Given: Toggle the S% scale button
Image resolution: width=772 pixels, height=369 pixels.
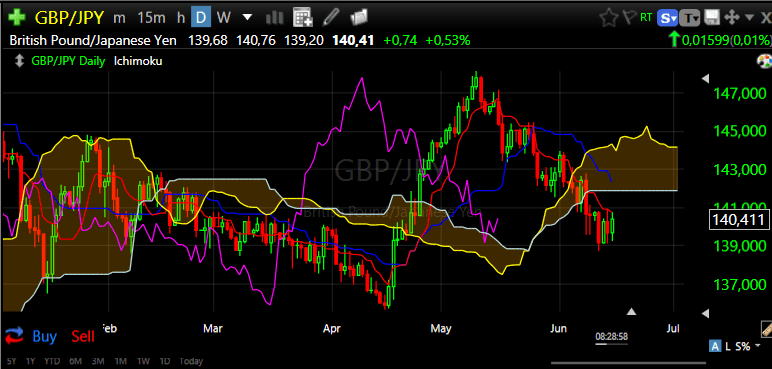Looking at the screenshot, I should [x=742, y=346].
